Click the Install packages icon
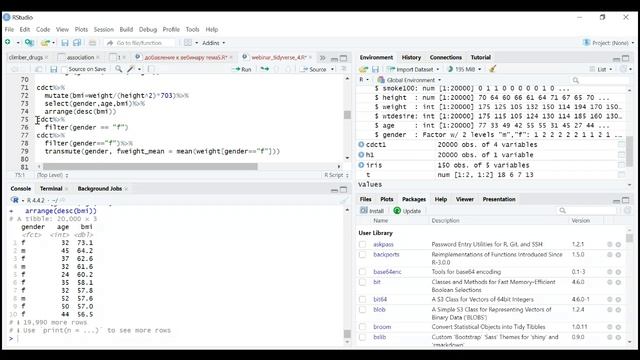Screen dimensions: 640x360 [x=364, y=211]
